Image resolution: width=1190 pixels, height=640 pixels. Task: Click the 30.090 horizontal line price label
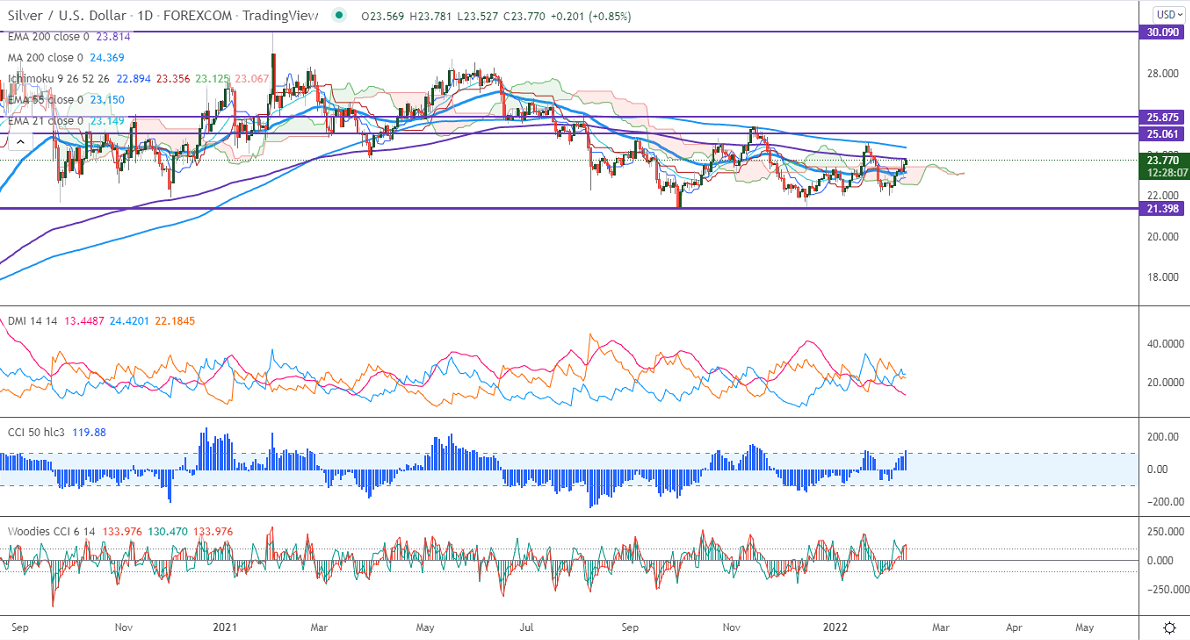pyautogui.click(x=1163, y=33)
